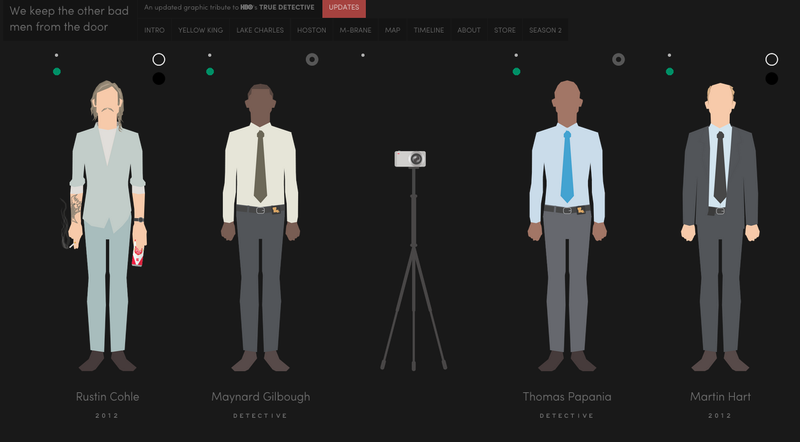Go to the YELLOW KING page
The width and height of the screenshot is (800, 442).
pos(201,30)
